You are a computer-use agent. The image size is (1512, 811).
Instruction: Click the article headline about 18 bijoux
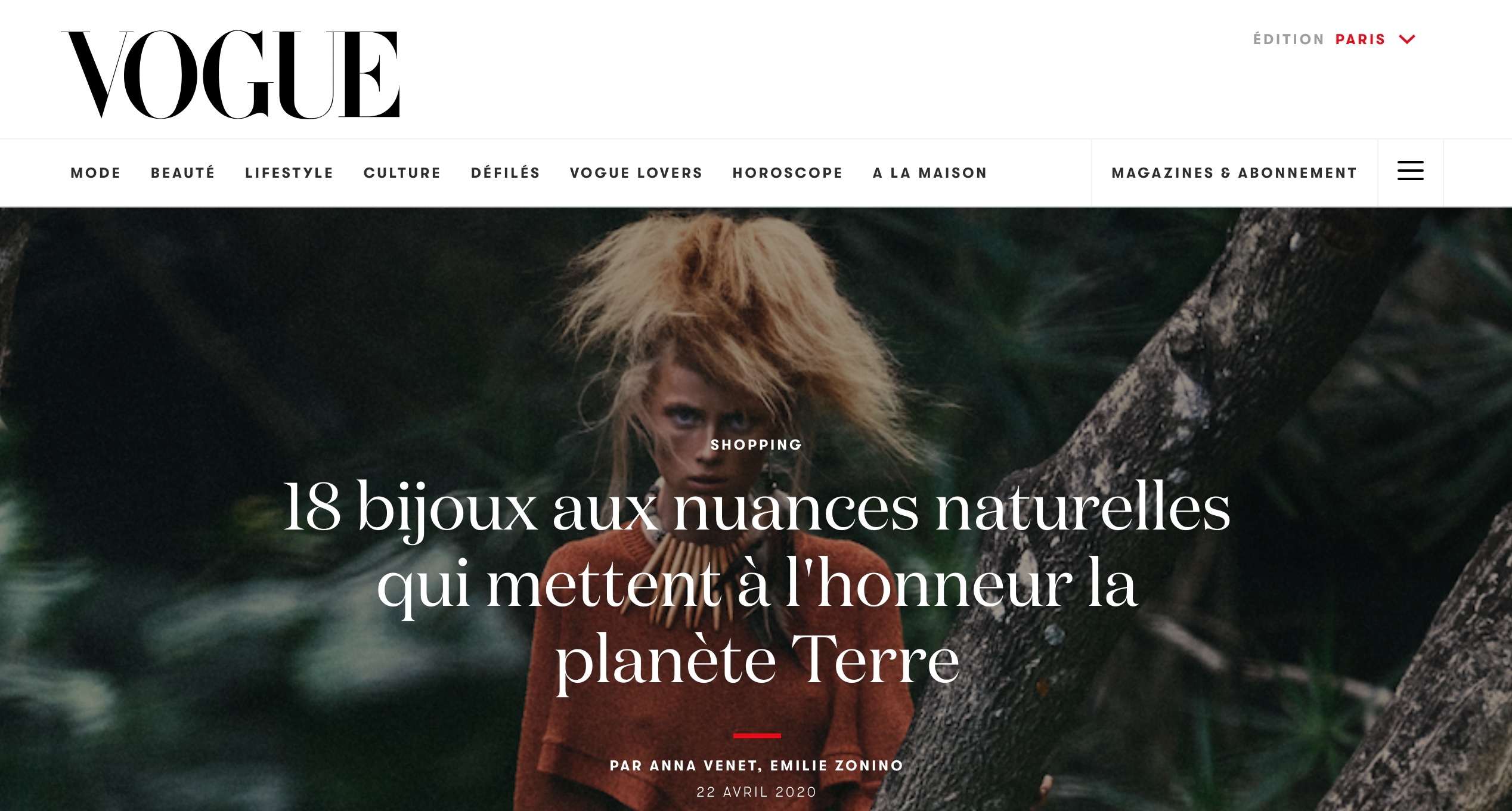pos(757,584)
